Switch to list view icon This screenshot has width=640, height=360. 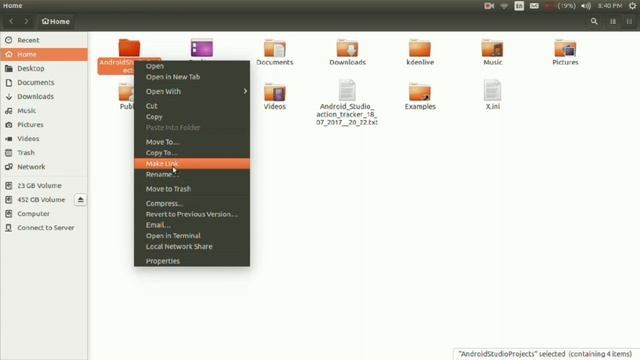613,22
